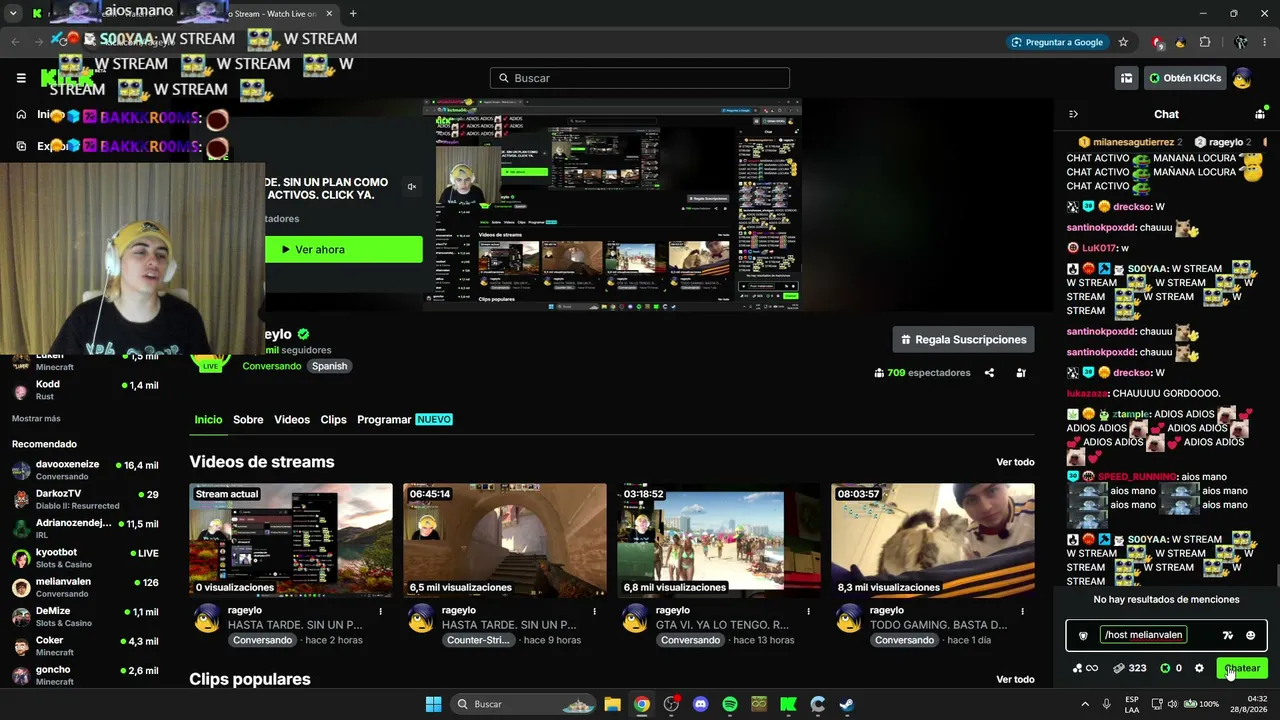This screenshot has width=1280, height=720.
Task: Click the Regala Suscripciones button
Action: (963, 340)
